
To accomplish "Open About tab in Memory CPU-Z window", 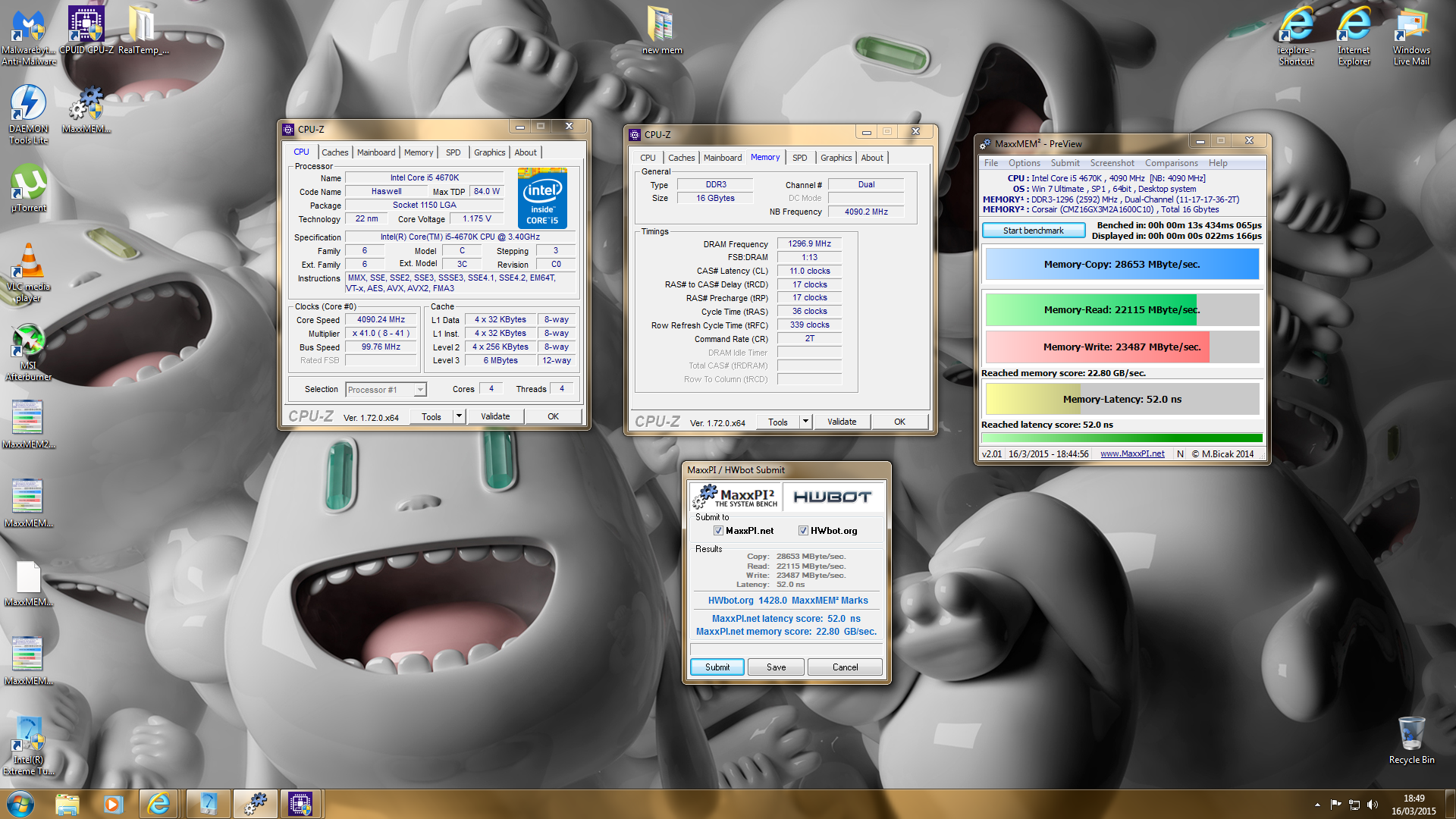I will [872, 158].
